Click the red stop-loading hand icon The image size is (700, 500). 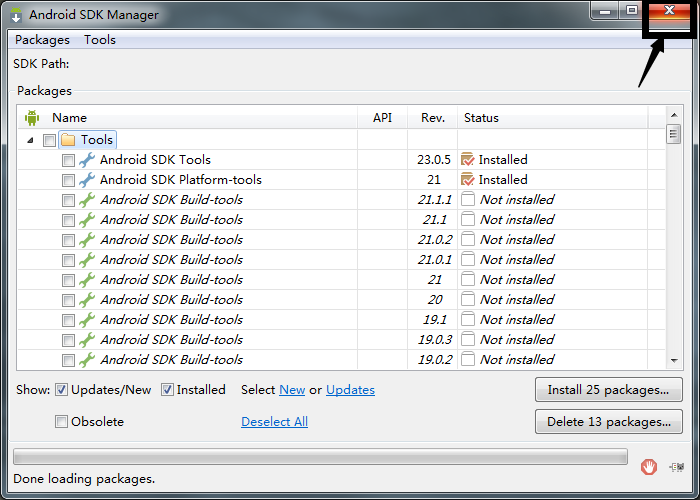pos(649,467)
